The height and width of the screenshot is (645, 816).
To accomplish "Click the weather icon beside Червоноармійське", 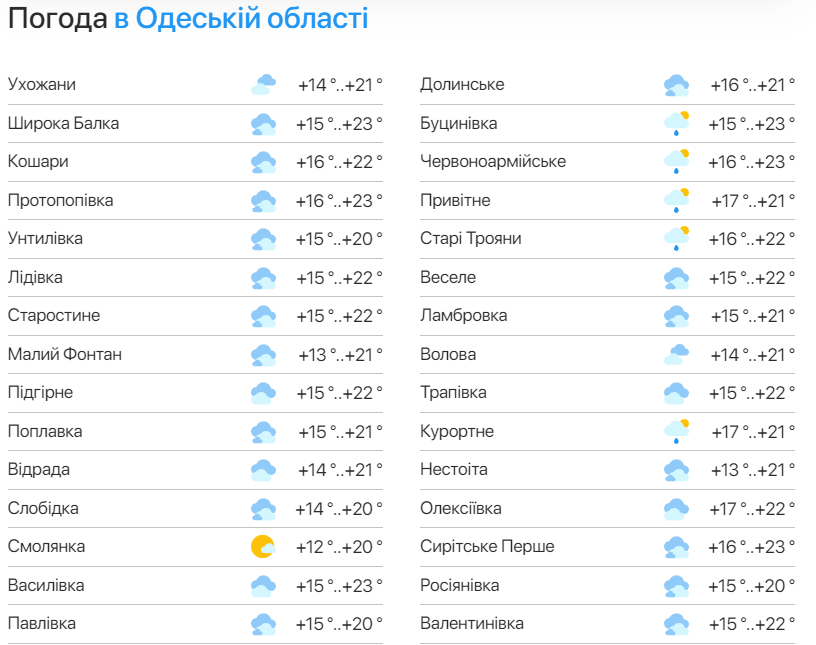I will point(676,162).
